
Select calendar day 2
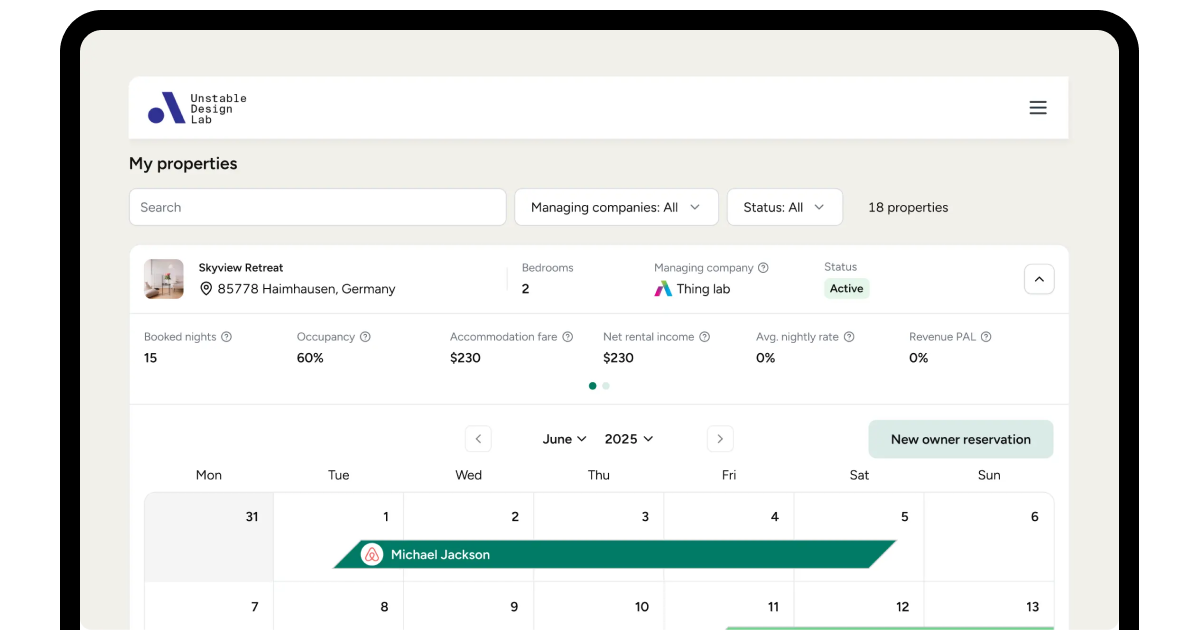469,537
